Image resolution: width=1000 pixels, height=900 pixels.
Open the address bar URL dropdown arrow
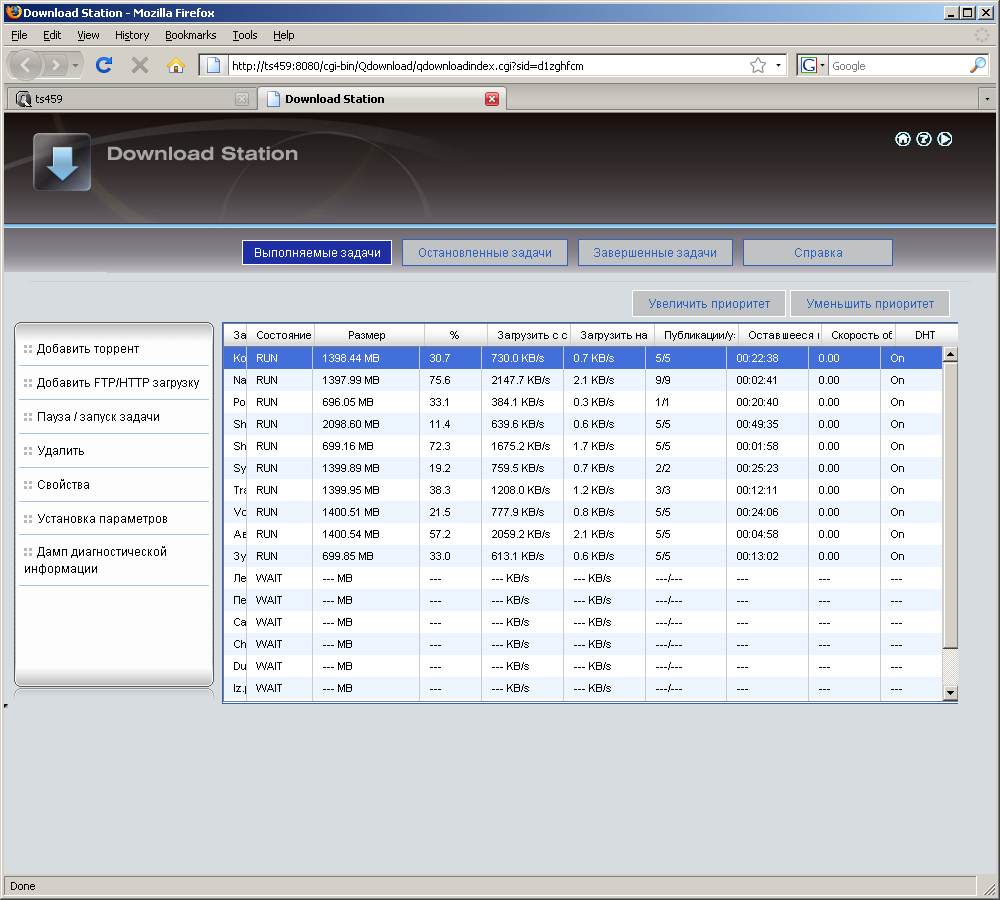(x=778, y=65)
